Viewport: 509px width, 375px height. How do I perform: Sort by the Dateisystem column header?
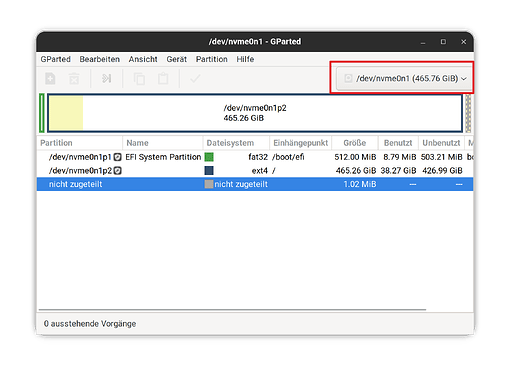(236, 143)
